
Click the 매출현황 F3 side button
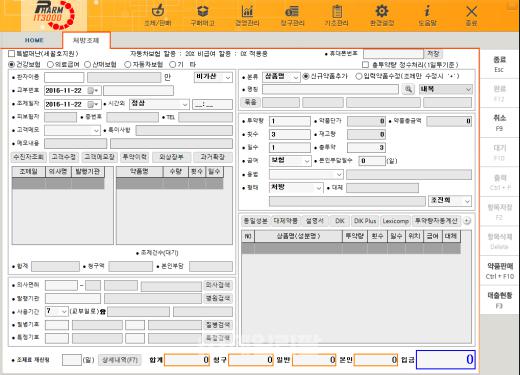click(x=499, y=300)
